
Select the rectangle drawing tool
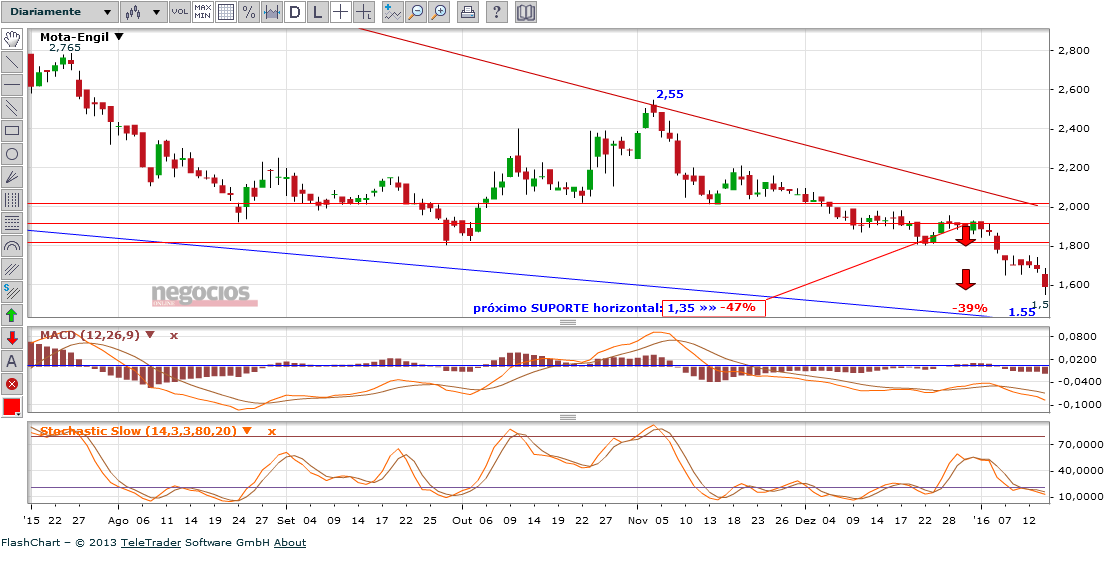coord(13,131)
